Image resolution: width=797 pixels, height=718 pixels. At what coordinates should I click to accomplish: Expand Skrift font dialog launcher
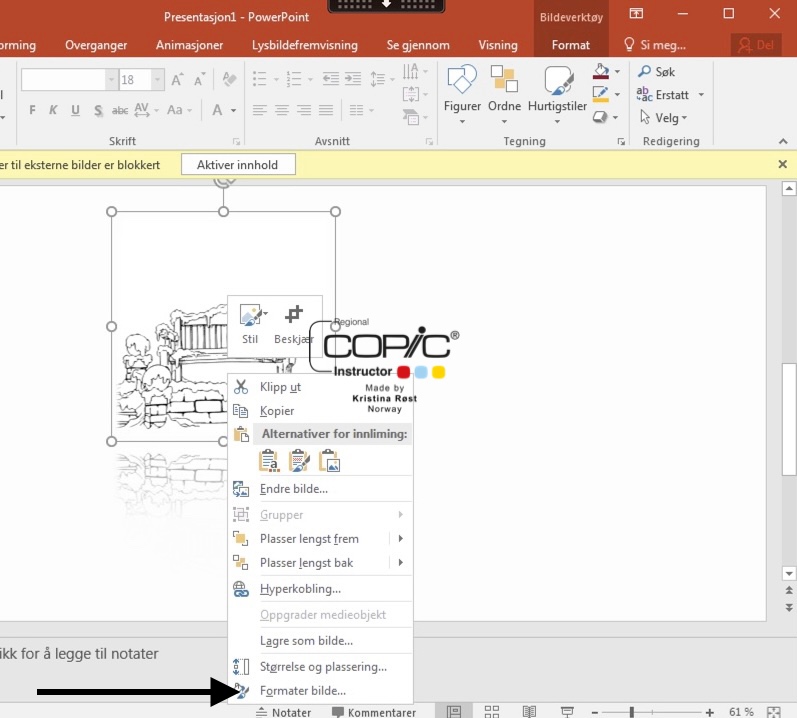(x=236, y=141)
